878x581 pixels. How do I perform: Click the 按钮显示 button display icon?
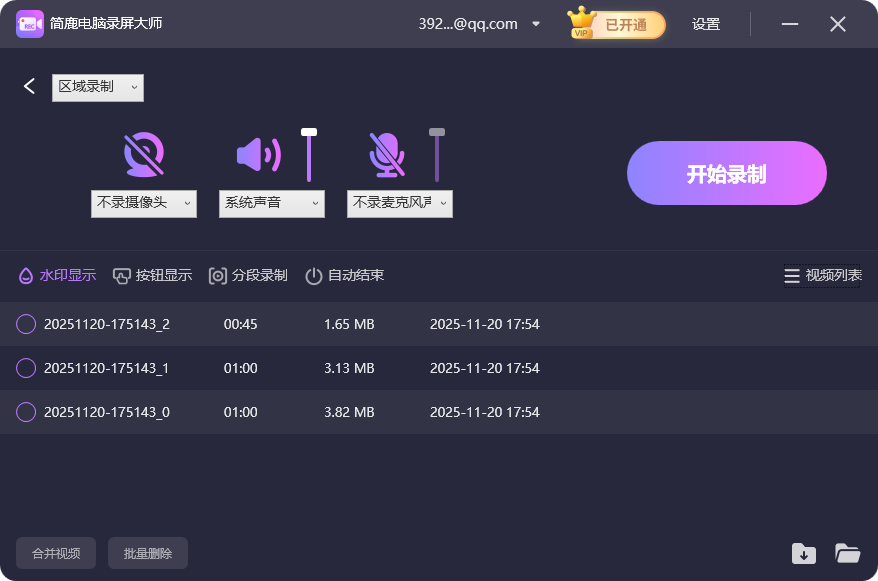pyautogui.click(x=122, y=275)
